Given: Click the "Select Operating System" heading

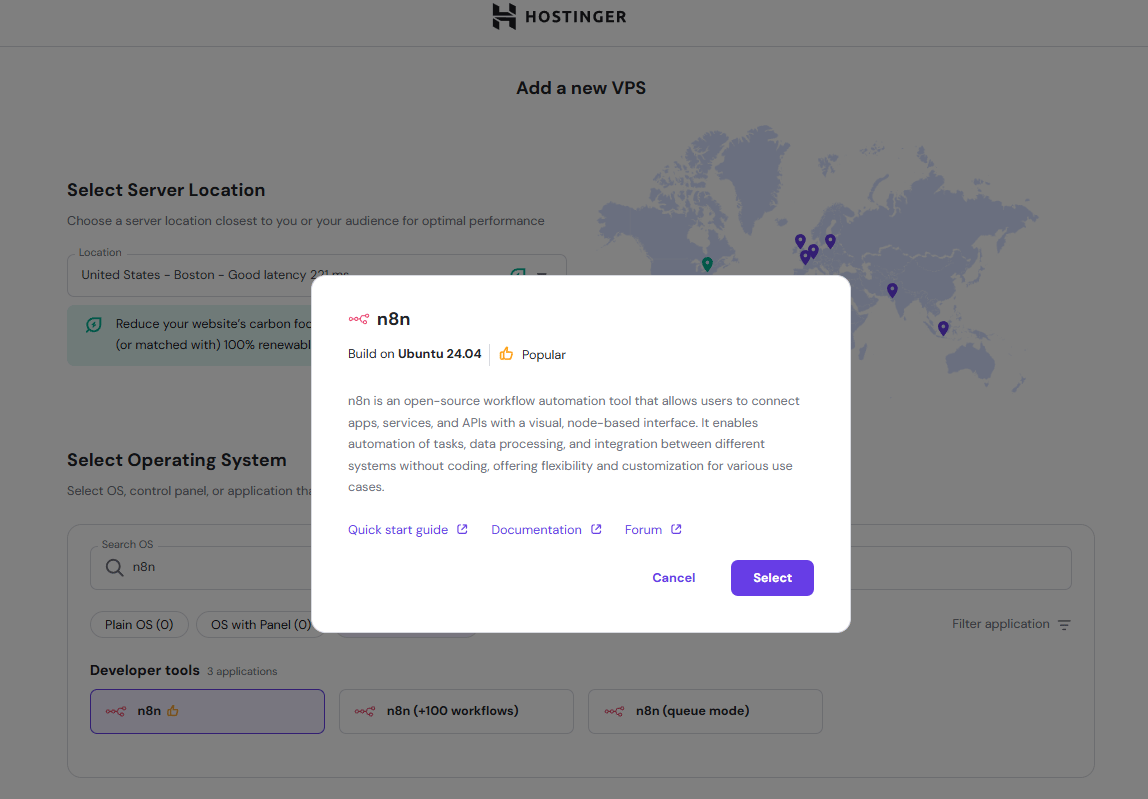Looking at the screenshot, I should (x=176, y=460).
